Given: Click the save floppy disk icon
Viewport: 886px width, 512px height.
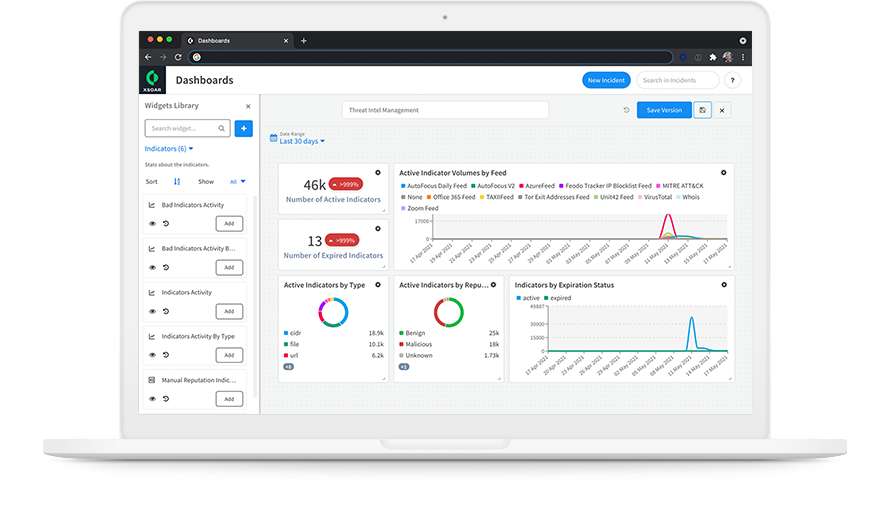Looking at the screenshot, I should pyautogui.click(x=703, y=110).
